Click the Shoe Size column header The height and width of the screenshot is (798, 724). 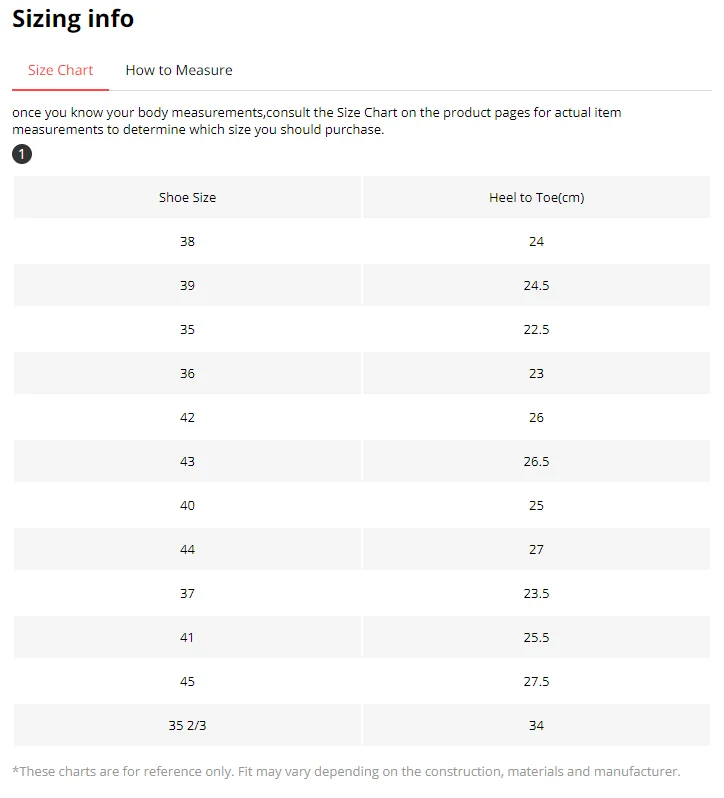[x=187, y=197]
